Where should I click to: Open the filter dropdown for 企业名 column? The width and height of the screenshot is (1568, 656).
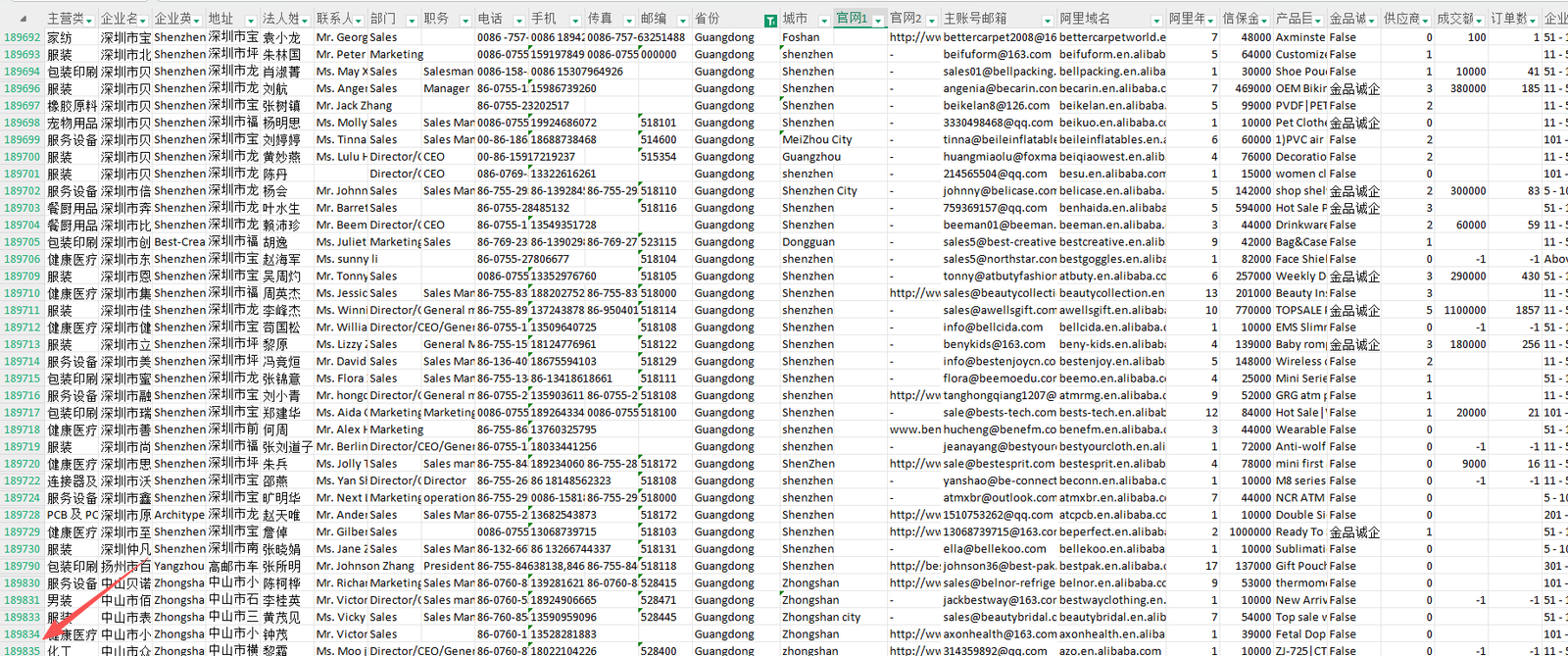click(143, 20)
